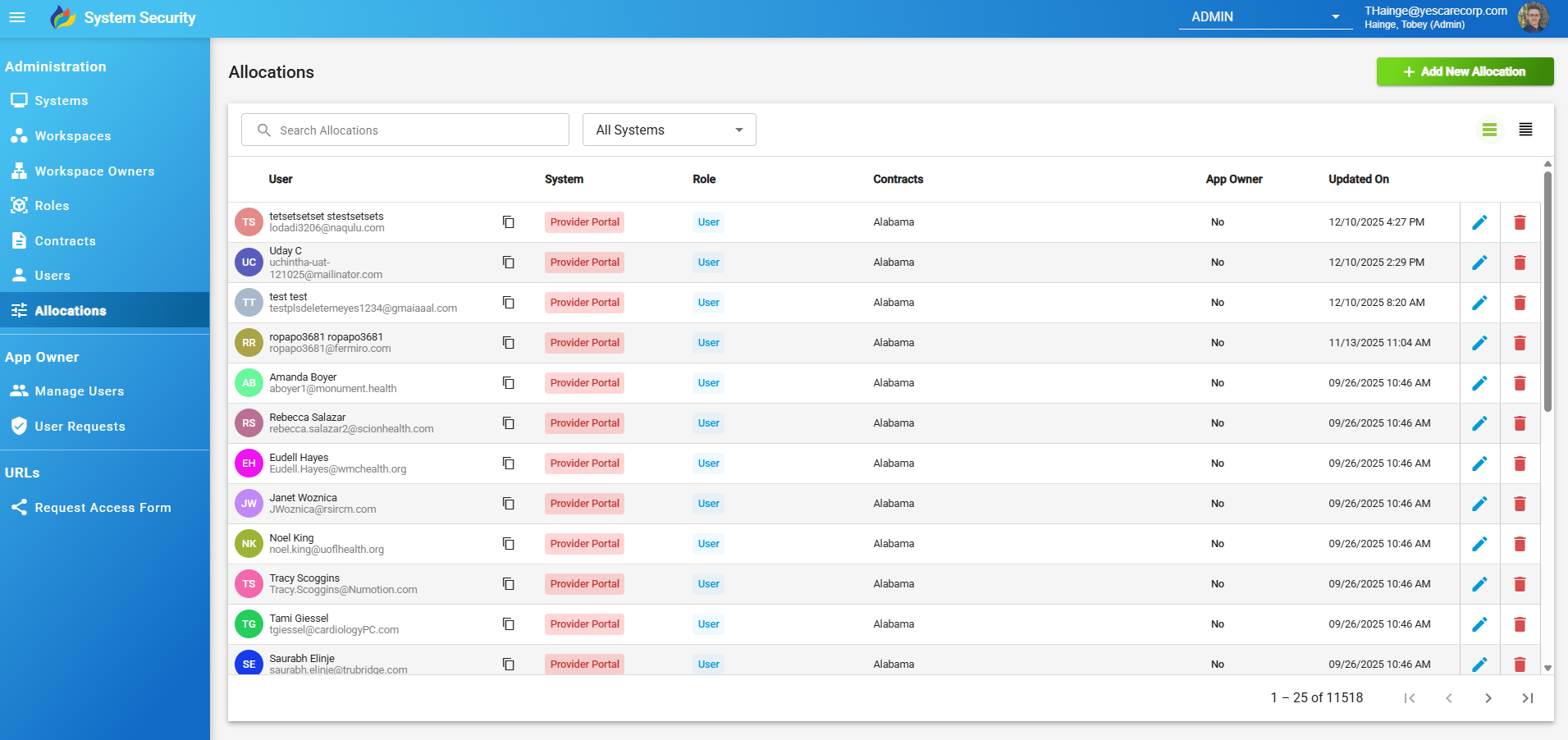Delete the Rebecca Salazar allocation
This screenshot has height=740, width=1568.
point(1520,423)
